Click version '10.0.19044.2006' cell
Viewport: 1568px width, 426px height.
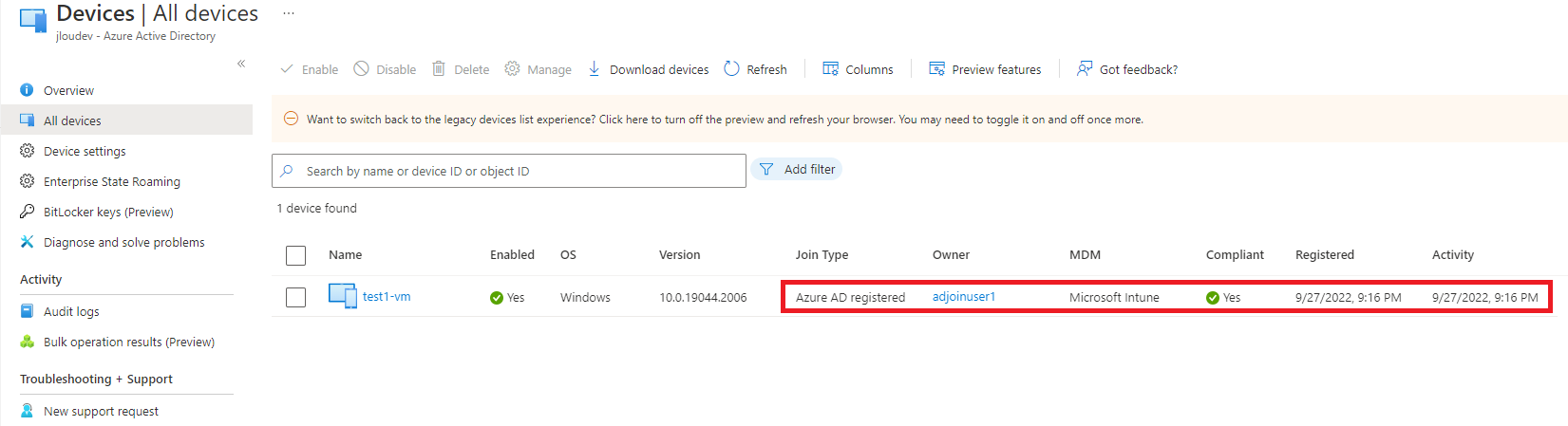703,297
